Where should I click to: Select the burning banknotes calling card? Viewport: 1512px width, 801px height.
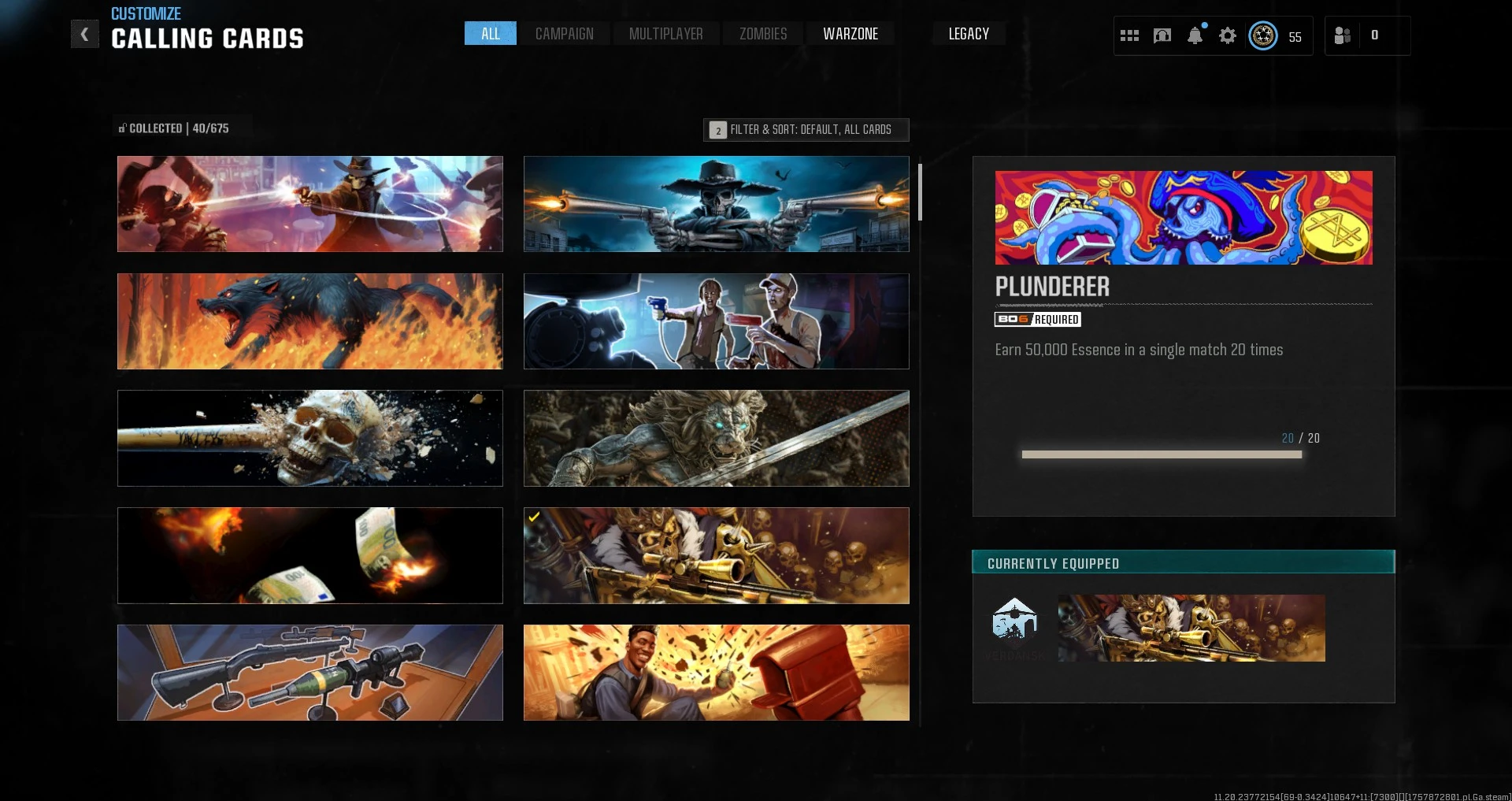(x=310, y=556)
